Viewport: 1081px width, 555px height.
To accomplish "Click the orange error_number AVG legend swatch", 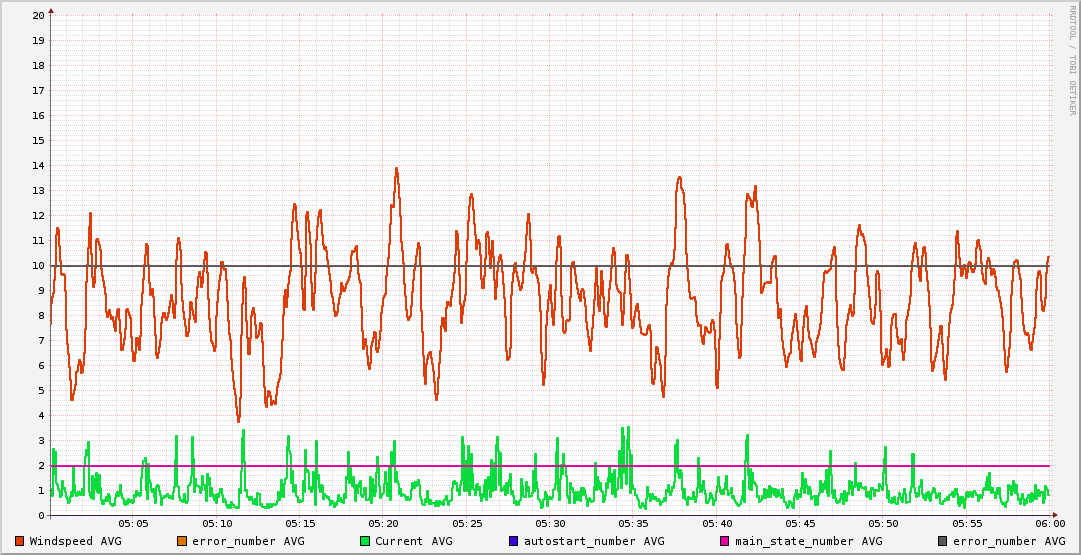I will click(x=182, y=541).
